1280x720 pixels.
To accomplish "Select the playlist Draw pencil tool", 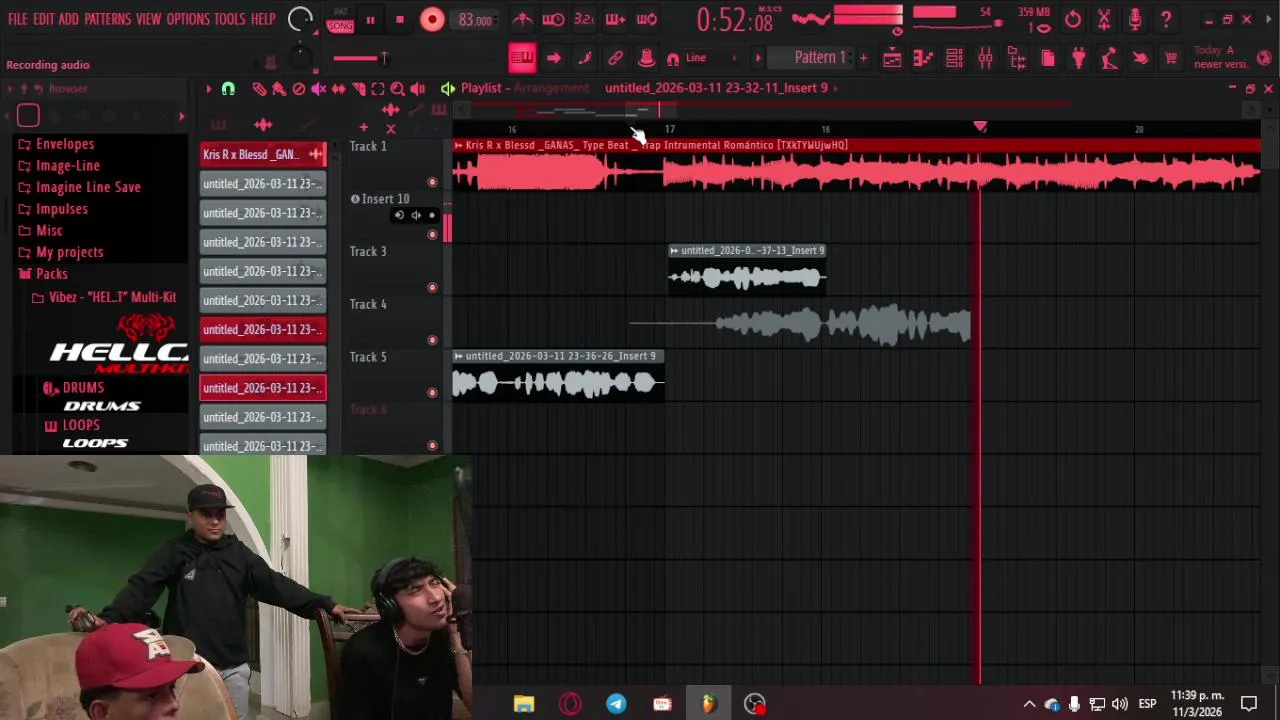I will [x=259, y=89].
